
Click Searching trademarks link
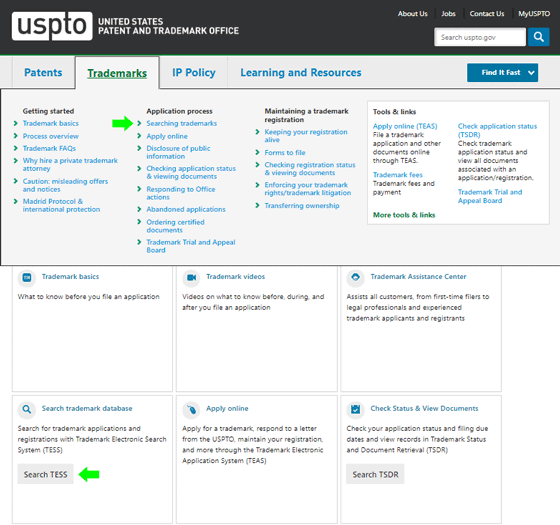[181, 123]
